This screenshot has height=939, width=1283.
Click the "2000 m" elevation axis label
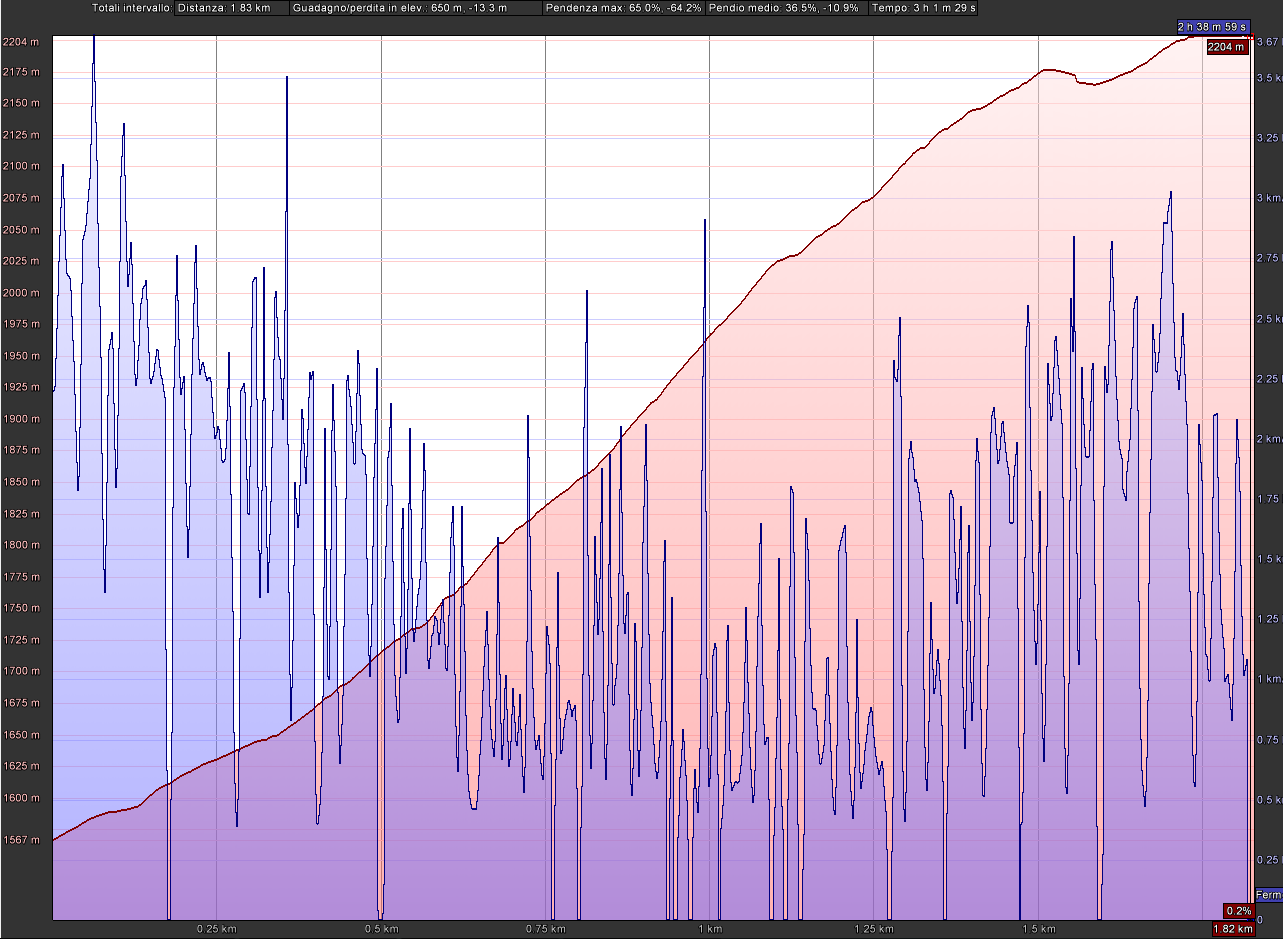(x=22, y=293)
